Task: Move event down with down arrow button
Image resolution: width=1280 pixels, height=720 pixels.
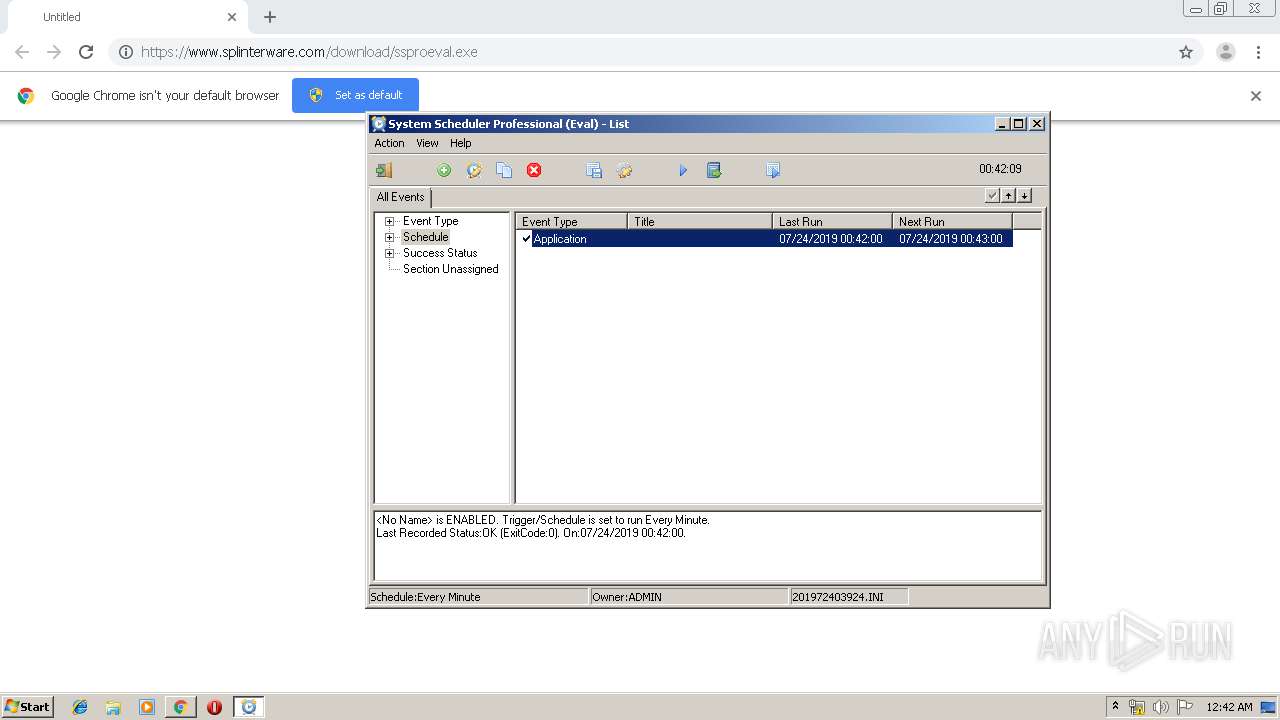Action: tap(1024, 196)
